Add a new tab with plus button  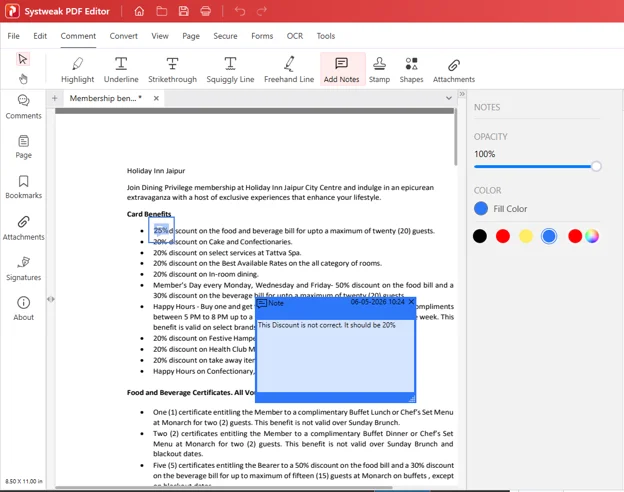click(55, 98)
